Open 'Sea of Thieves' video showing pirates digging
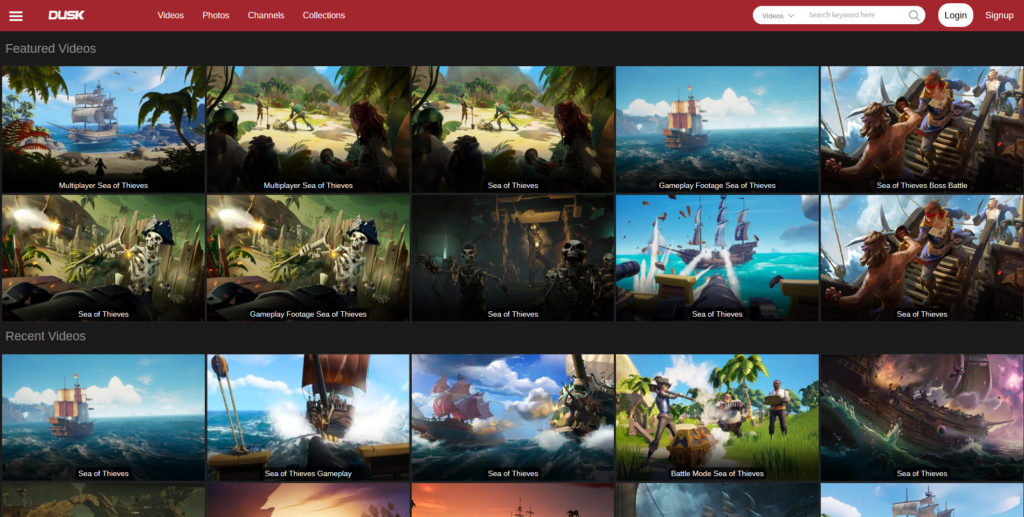Viewport: 1024px width, 517px height. click(513, 129)
